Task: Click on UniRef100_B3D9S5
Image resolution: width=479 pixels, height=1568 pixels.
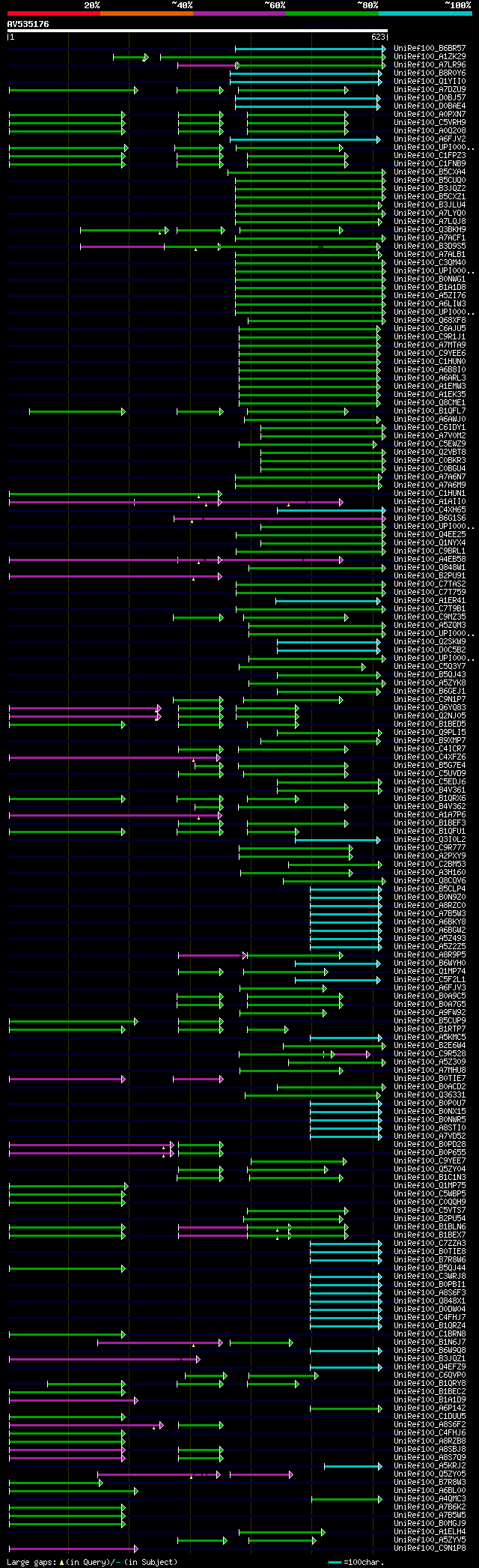Action: tap(430, 246)
